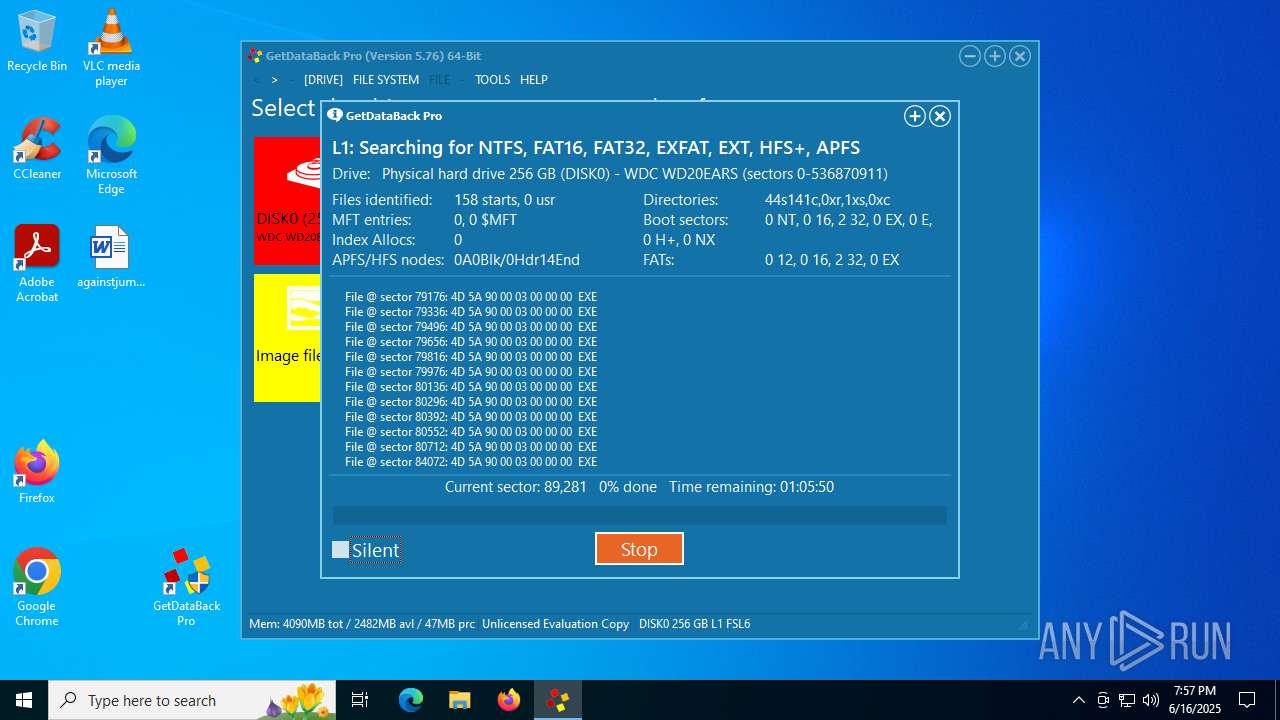
Task: Click DISK0 256 GB L1 FSL6 status entry
Action: (x=694, y=624)
